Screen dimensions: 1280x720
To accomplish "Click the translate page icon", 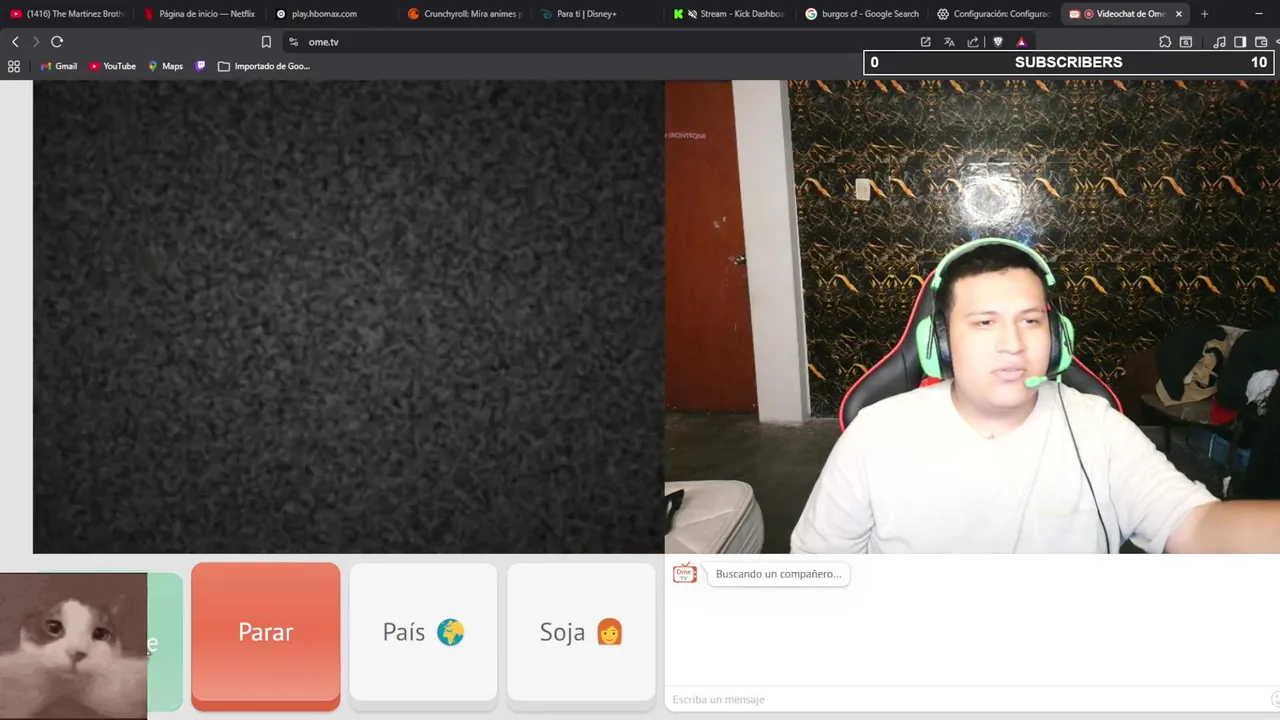I will click(949, 42).
